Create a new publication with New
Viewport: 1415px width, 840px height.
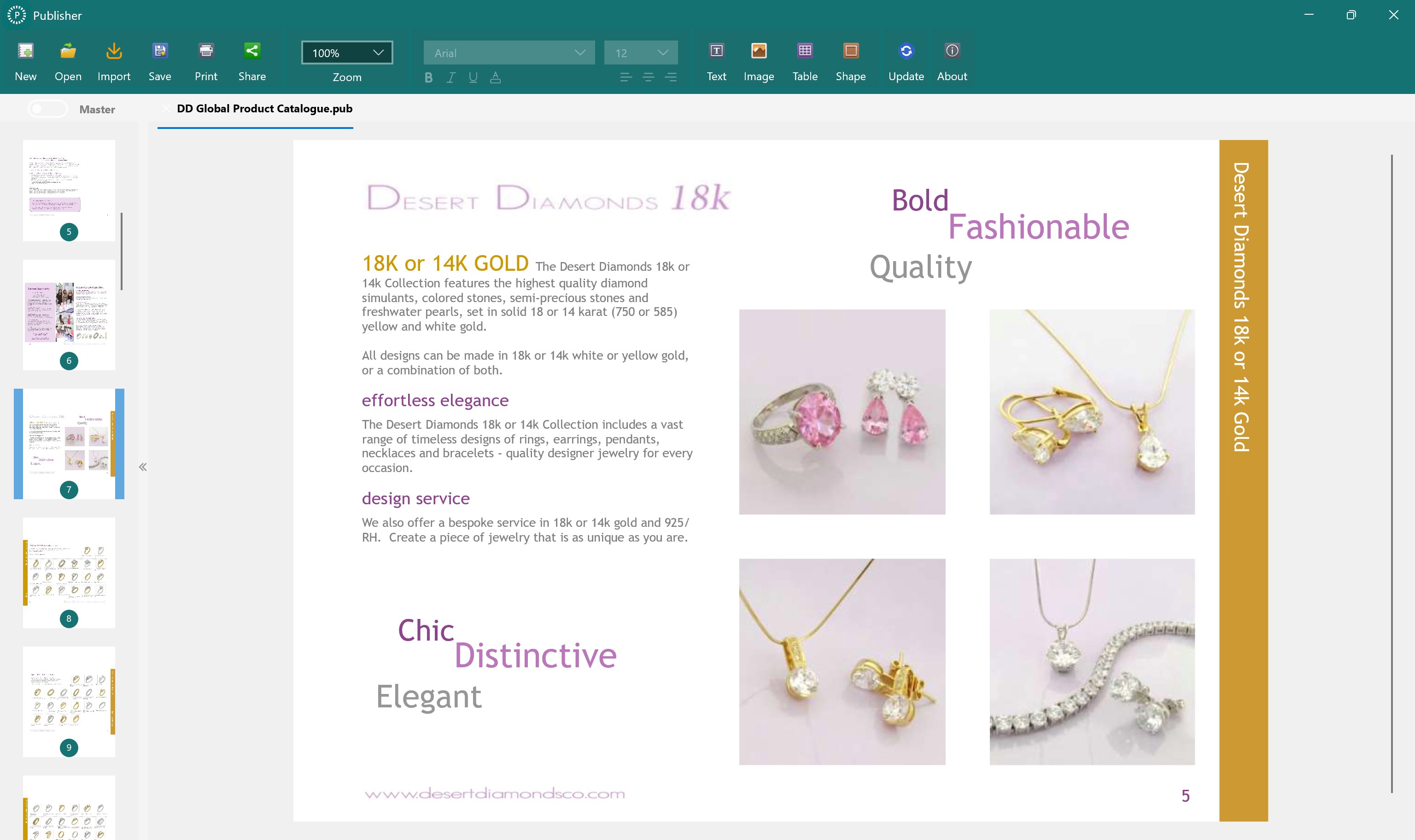pyautogui.click(x=25, y=59)
